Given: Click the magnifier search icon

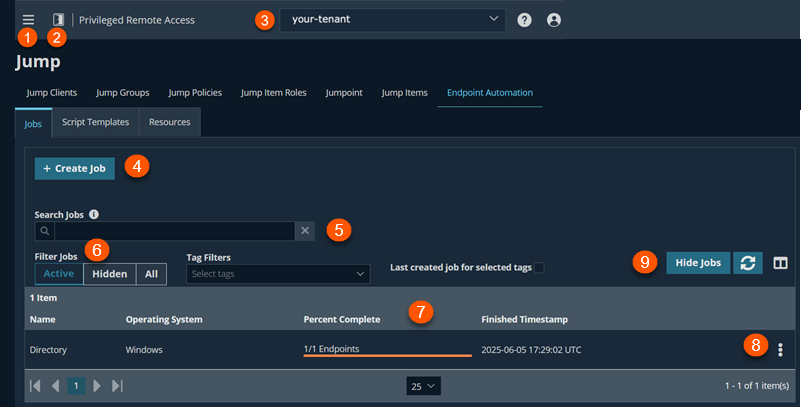Looking at the screenshot, I should (44, 231).
